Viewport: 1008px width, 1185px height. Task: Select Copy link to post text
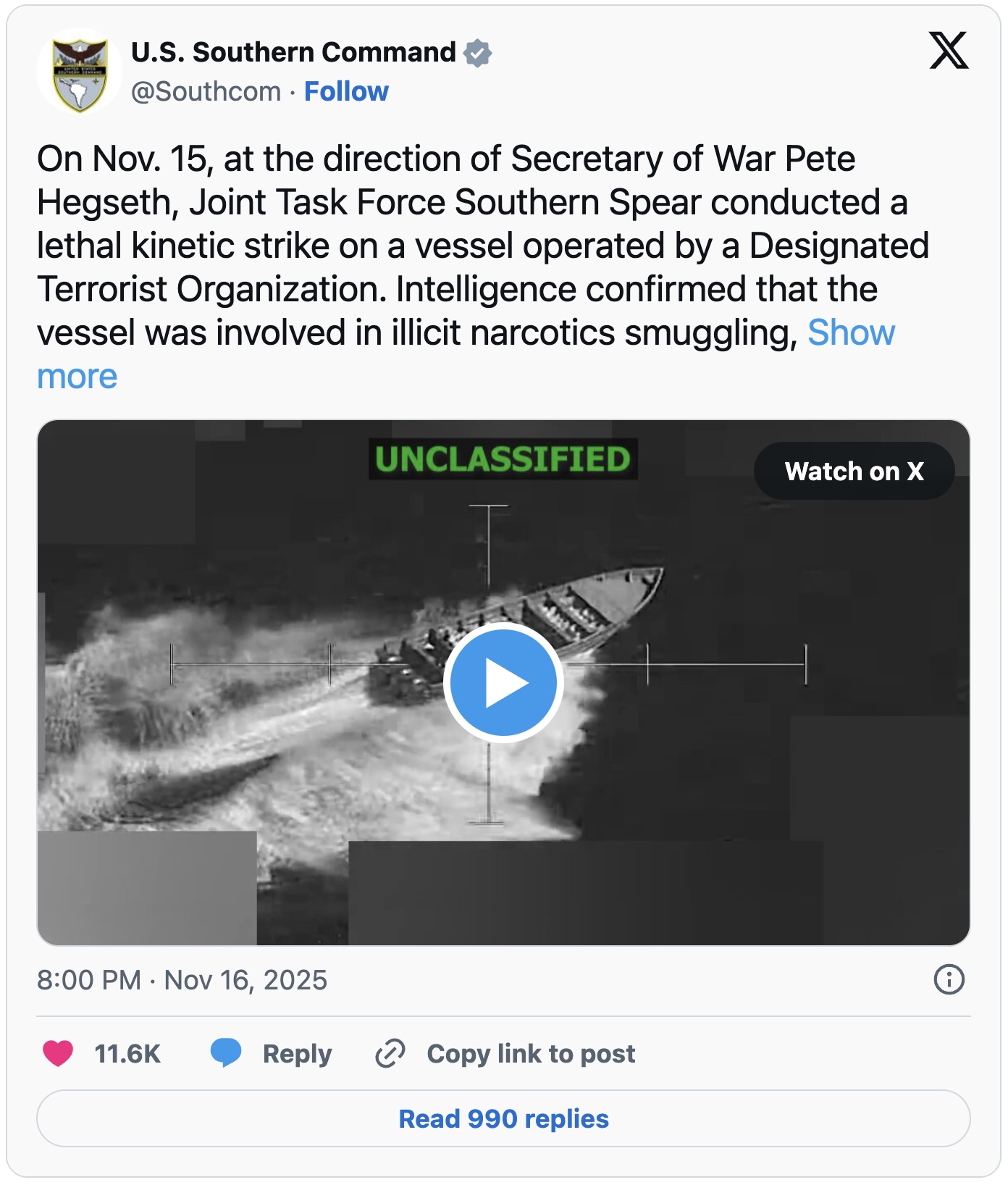tap(531, 1054)
